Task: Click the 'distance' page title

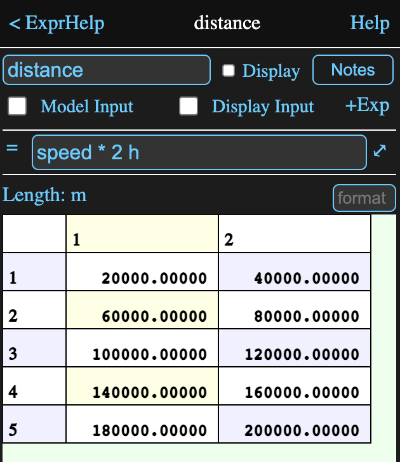Action: point(227,23)
